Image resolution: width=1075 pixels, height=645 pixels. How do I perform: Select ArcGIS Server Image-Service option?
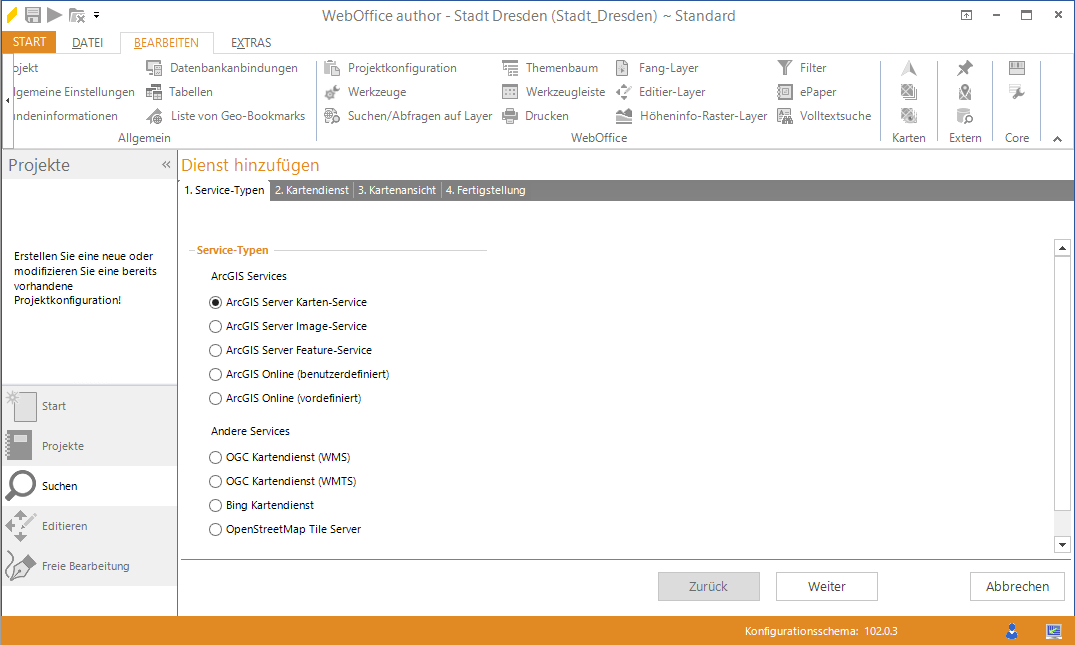coord(215,326)
